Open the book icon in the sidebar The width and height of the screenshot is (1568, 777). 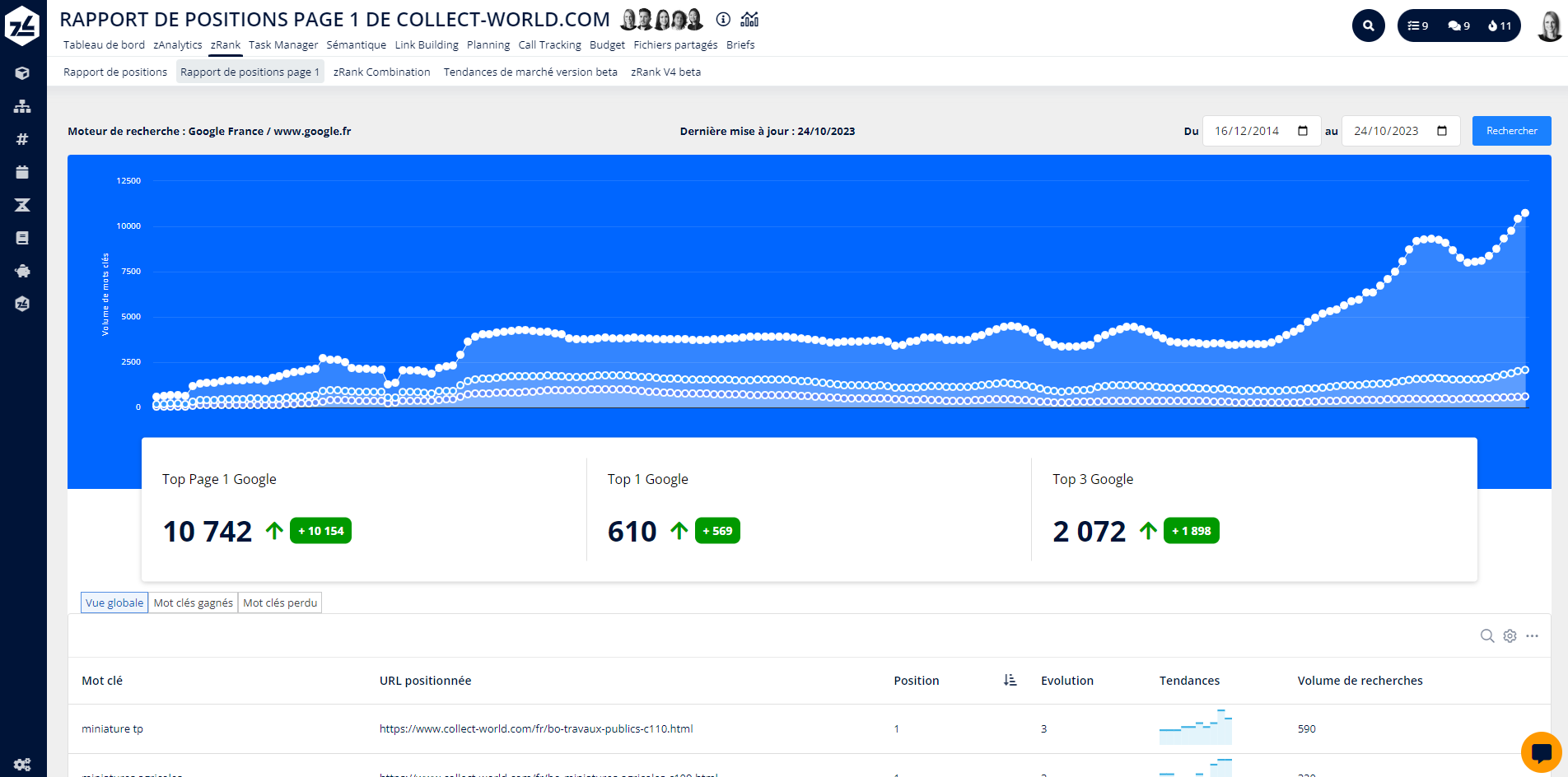point(22,238)
